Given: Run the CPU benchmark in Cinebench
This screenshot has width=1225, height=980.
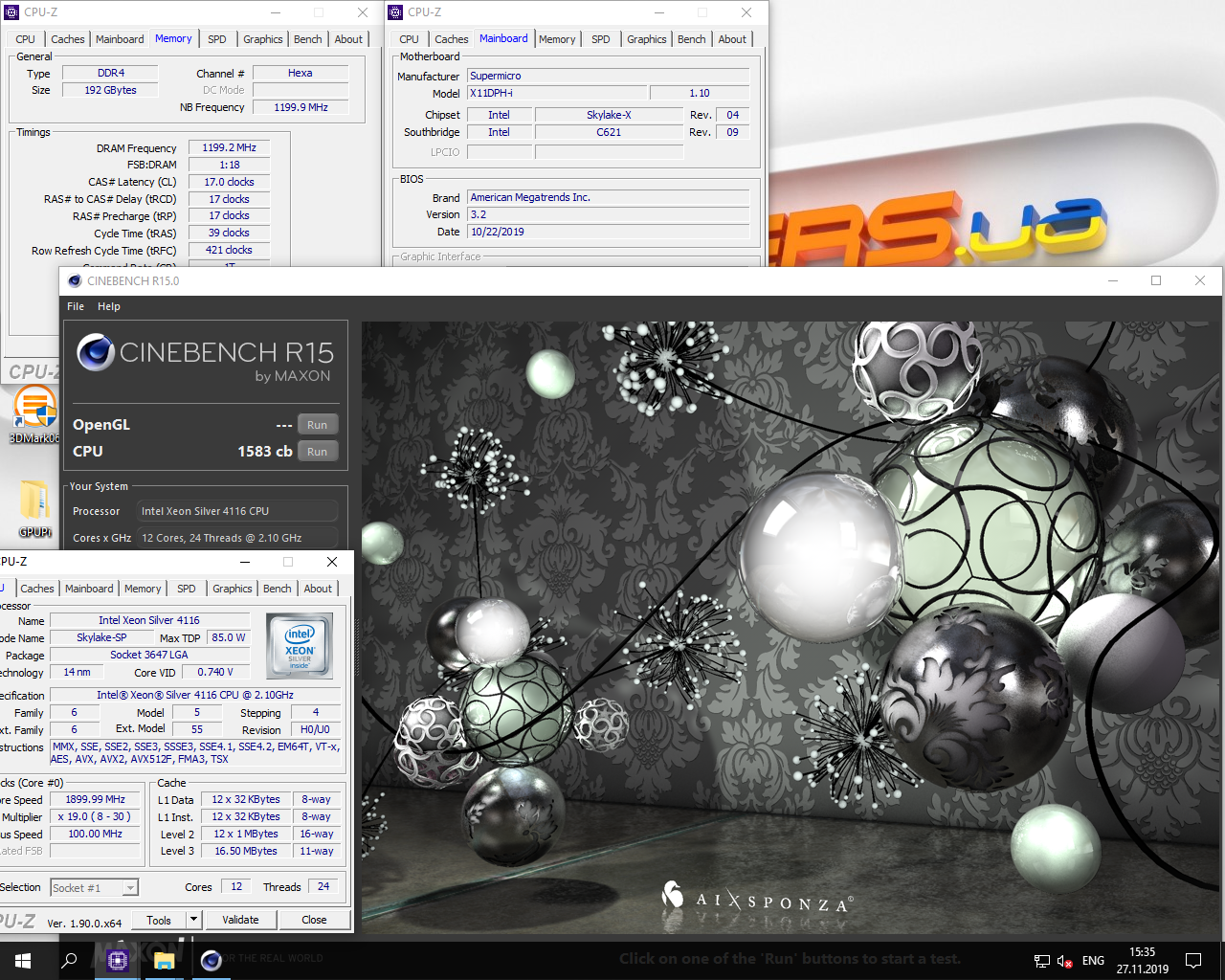Looking at the screenshot, I should coord(317,452).
